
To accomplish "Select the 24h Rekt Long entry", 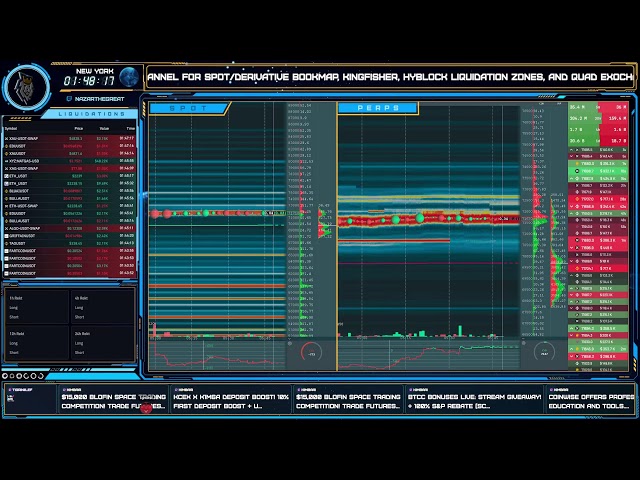I will click(x=78, y=343).
